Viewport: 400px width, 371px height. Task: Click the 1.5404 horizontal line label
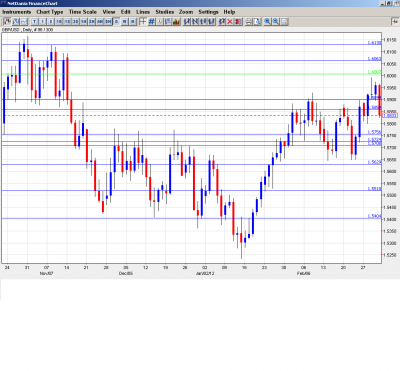point(374,216)
